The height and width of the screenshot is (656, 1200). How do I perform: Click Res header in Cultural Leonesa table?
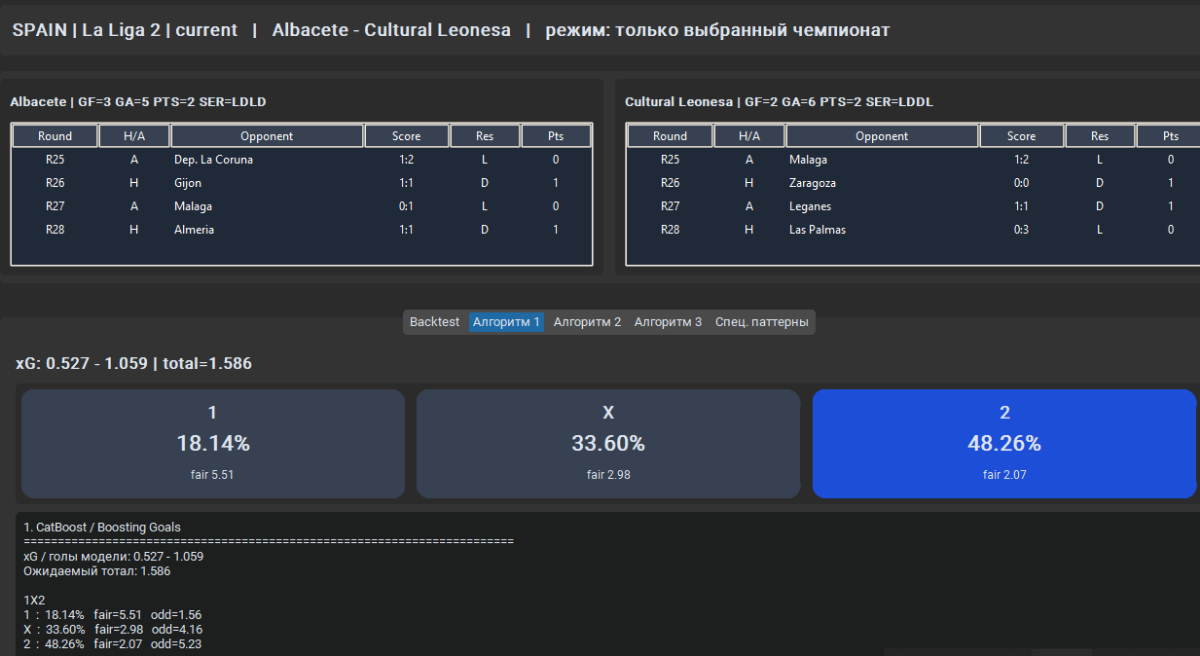[1100, 136]
